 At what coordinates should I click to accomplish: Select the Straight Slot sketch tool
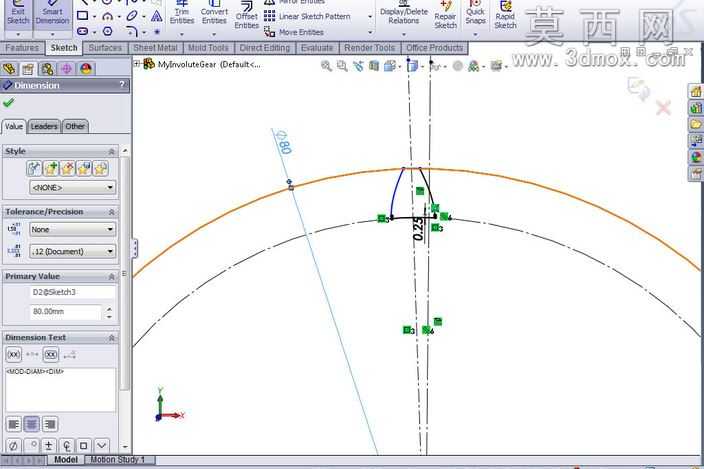pos(82,31)
